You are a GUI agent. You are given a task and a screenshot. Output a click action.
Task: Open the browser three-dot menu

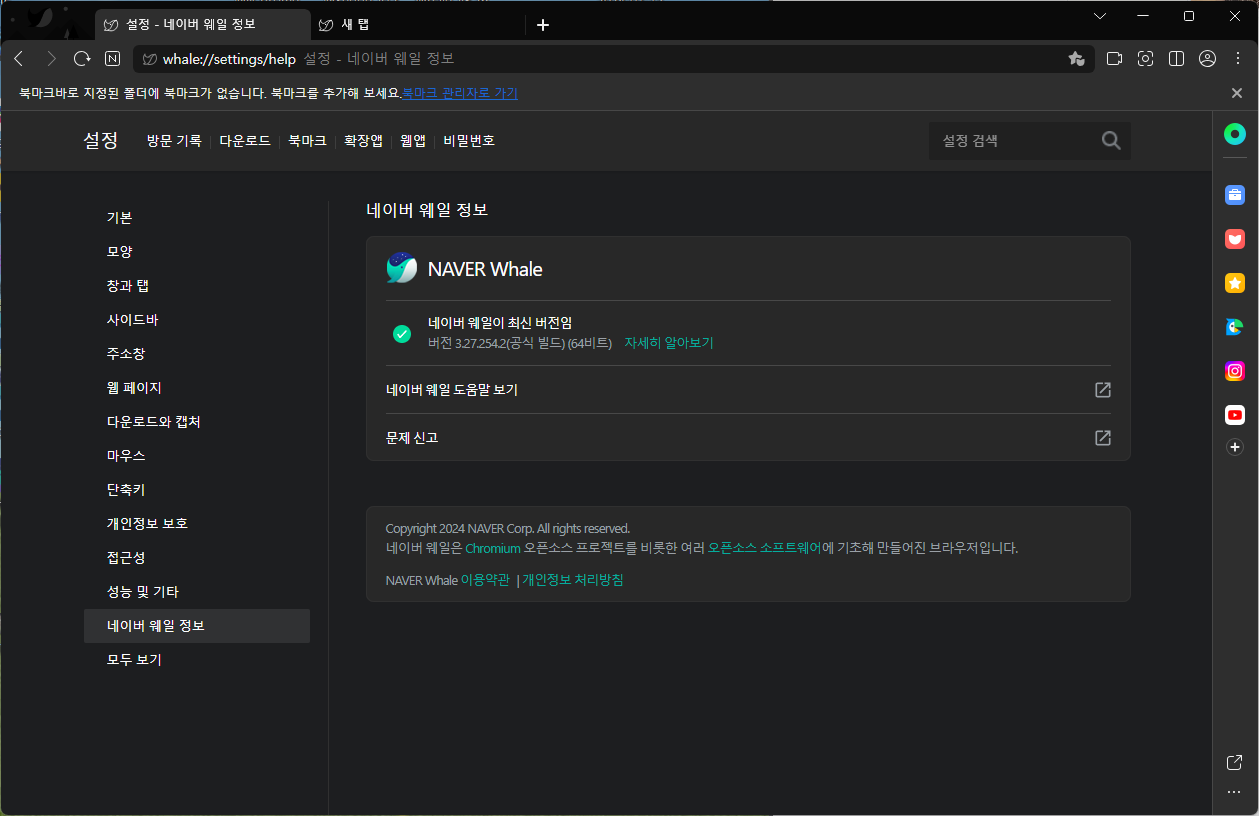click(x=1237, y=59)
